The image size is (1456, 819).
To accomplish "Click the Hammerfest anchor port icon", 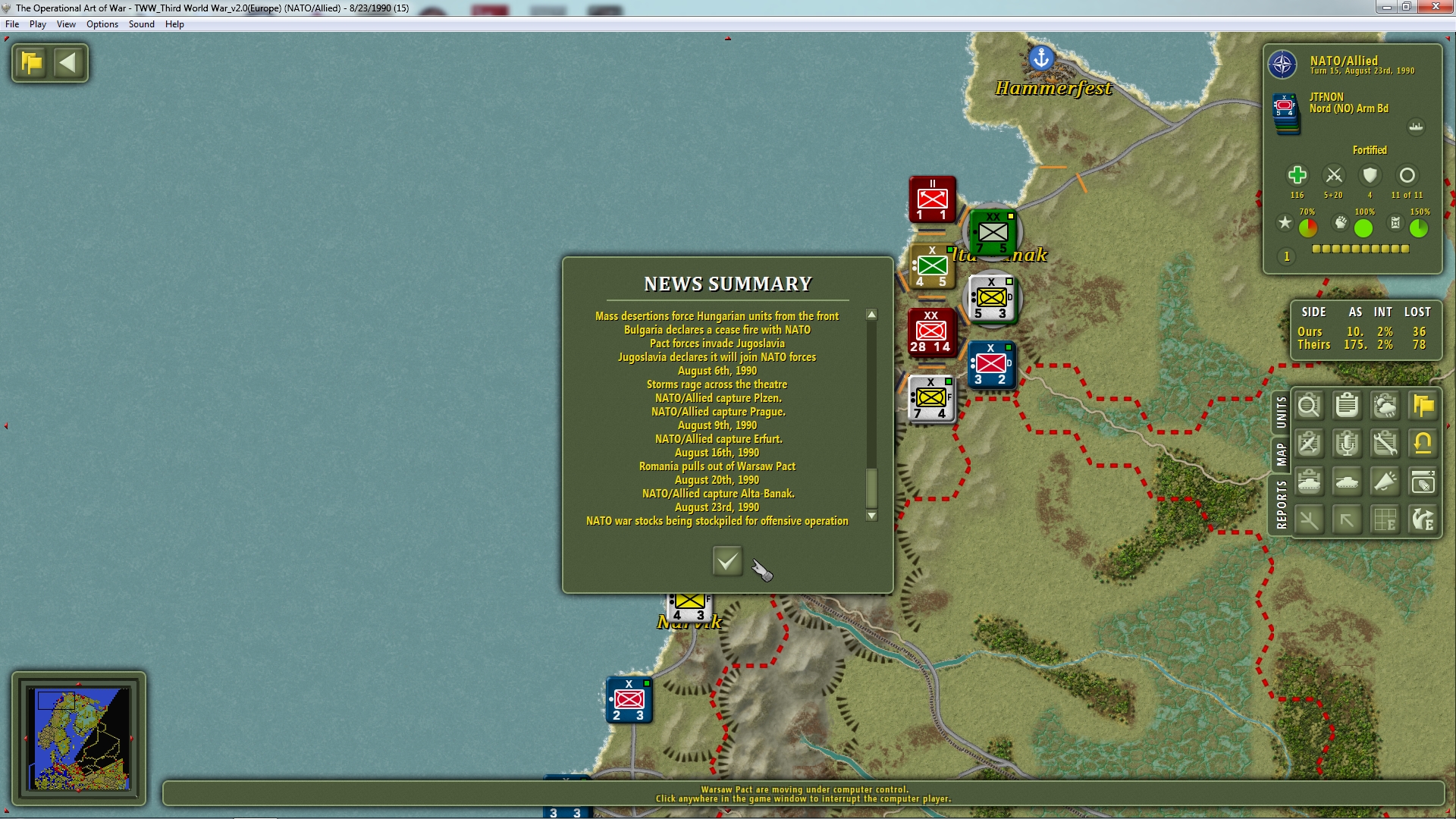I will [x=1041, y=57].
